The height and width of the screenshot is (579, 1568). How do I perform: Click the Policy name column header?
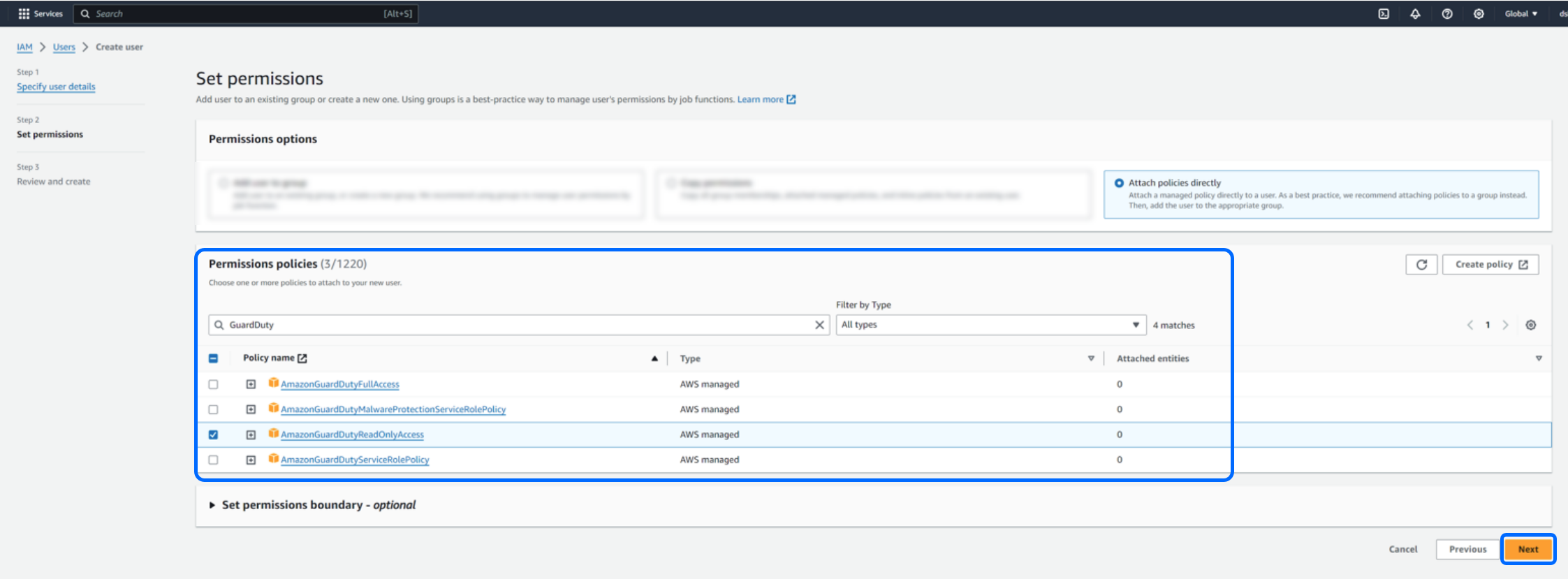(x=269, y=358)
